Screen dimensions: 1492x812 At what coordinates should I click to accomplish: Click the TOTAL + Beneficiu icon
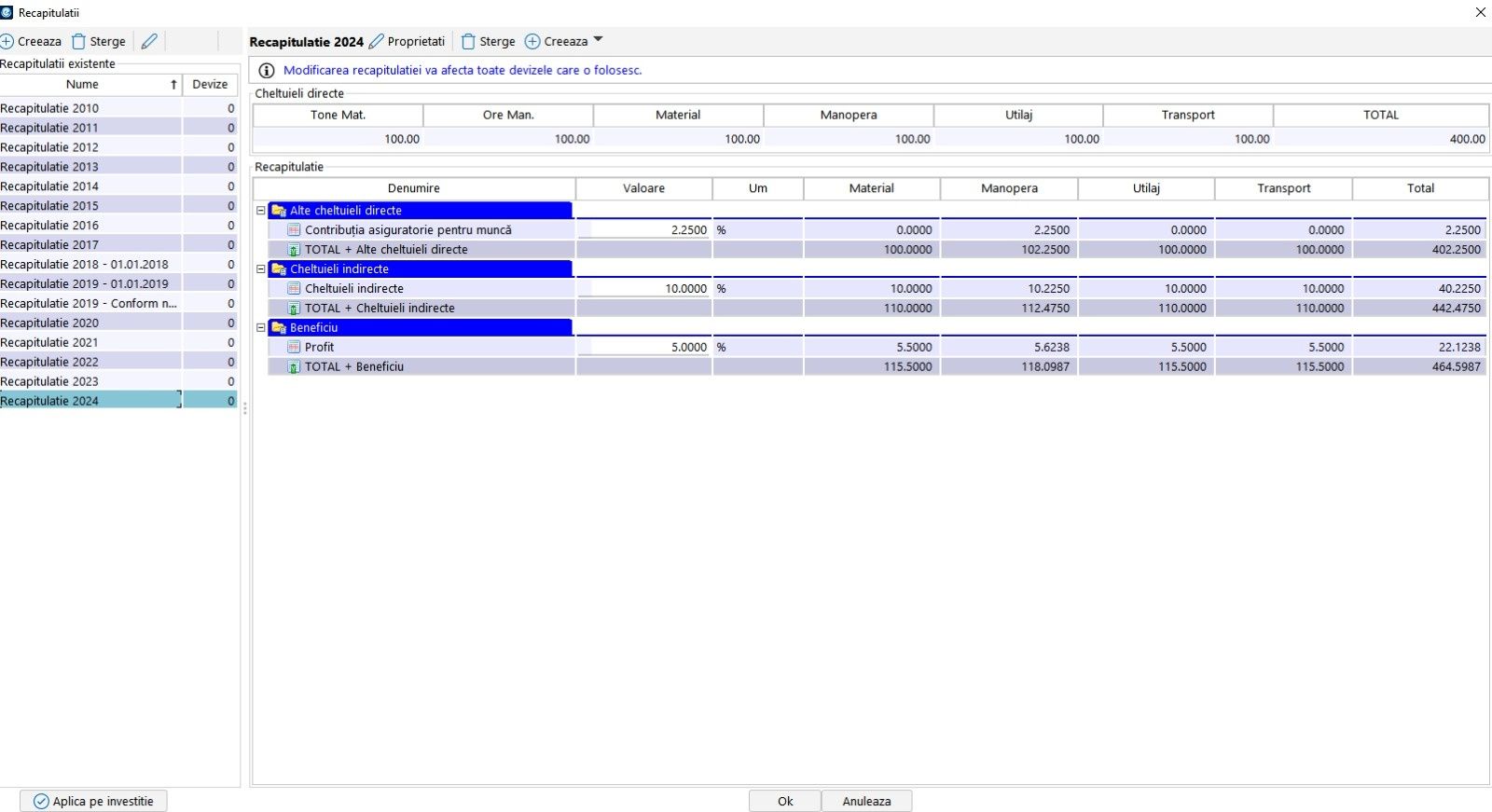(x=294, y=367)
